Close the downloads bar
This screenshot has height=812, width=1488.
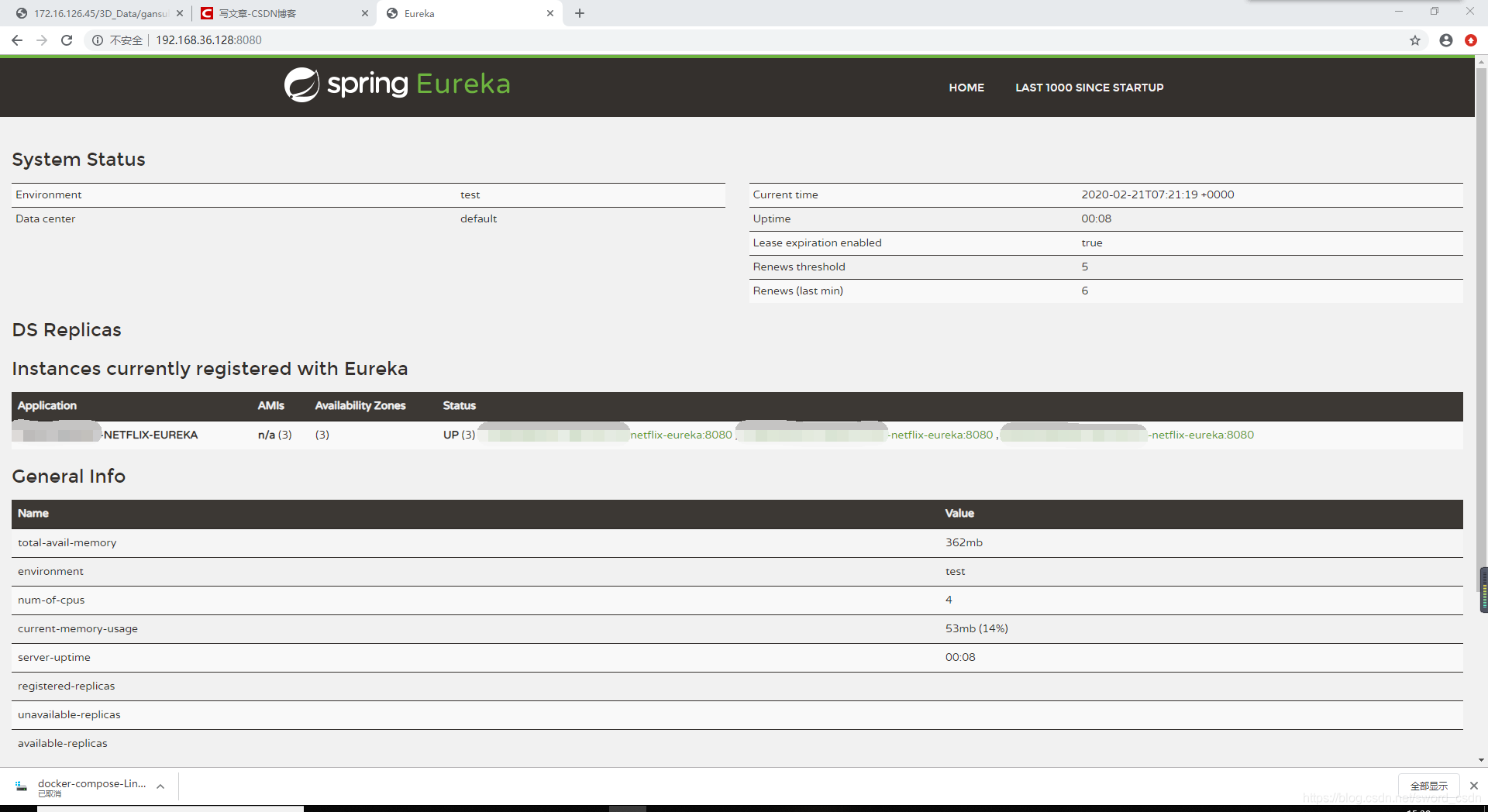pyautogui.click(x=1474, y=786)
